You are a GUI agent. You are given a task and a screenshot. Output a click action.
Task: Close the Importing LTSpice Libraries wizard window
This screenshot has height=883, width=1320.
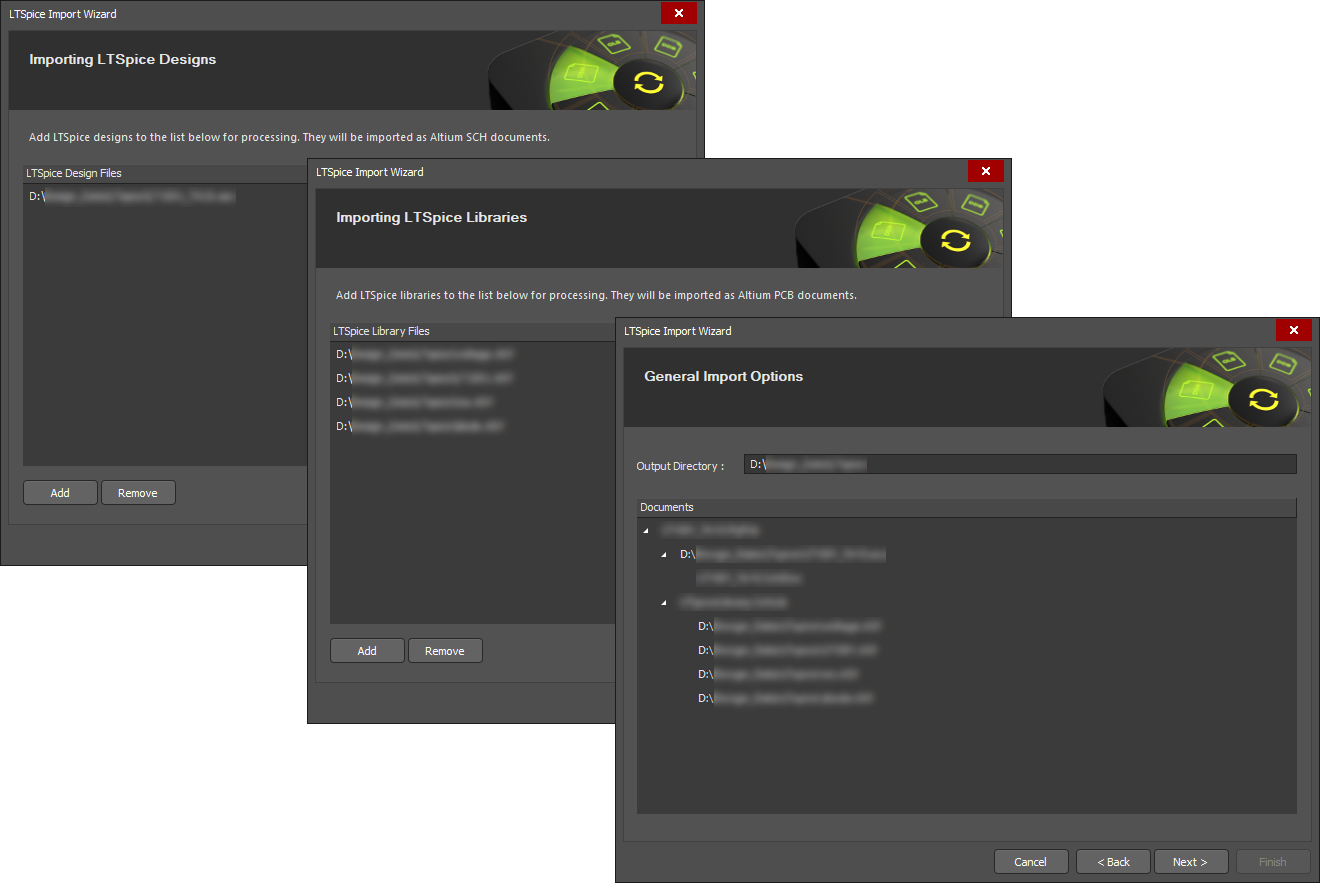(x=986, y=171)
